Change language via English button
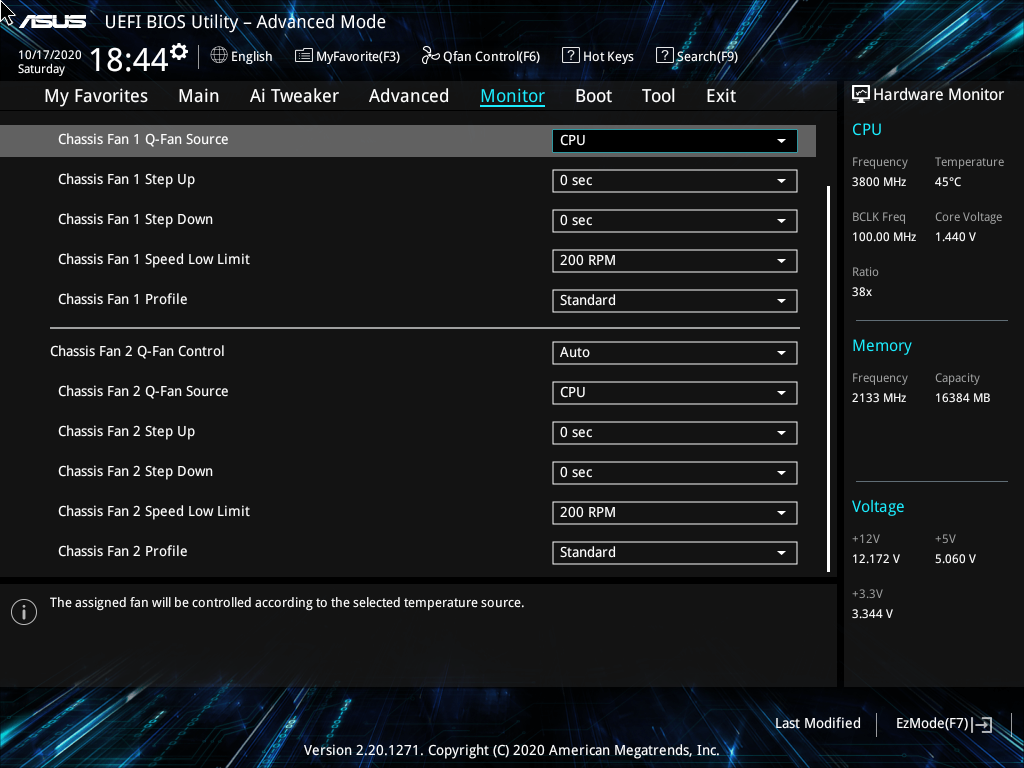Viewport: 1024px width, 768px height. pos(242,56)
